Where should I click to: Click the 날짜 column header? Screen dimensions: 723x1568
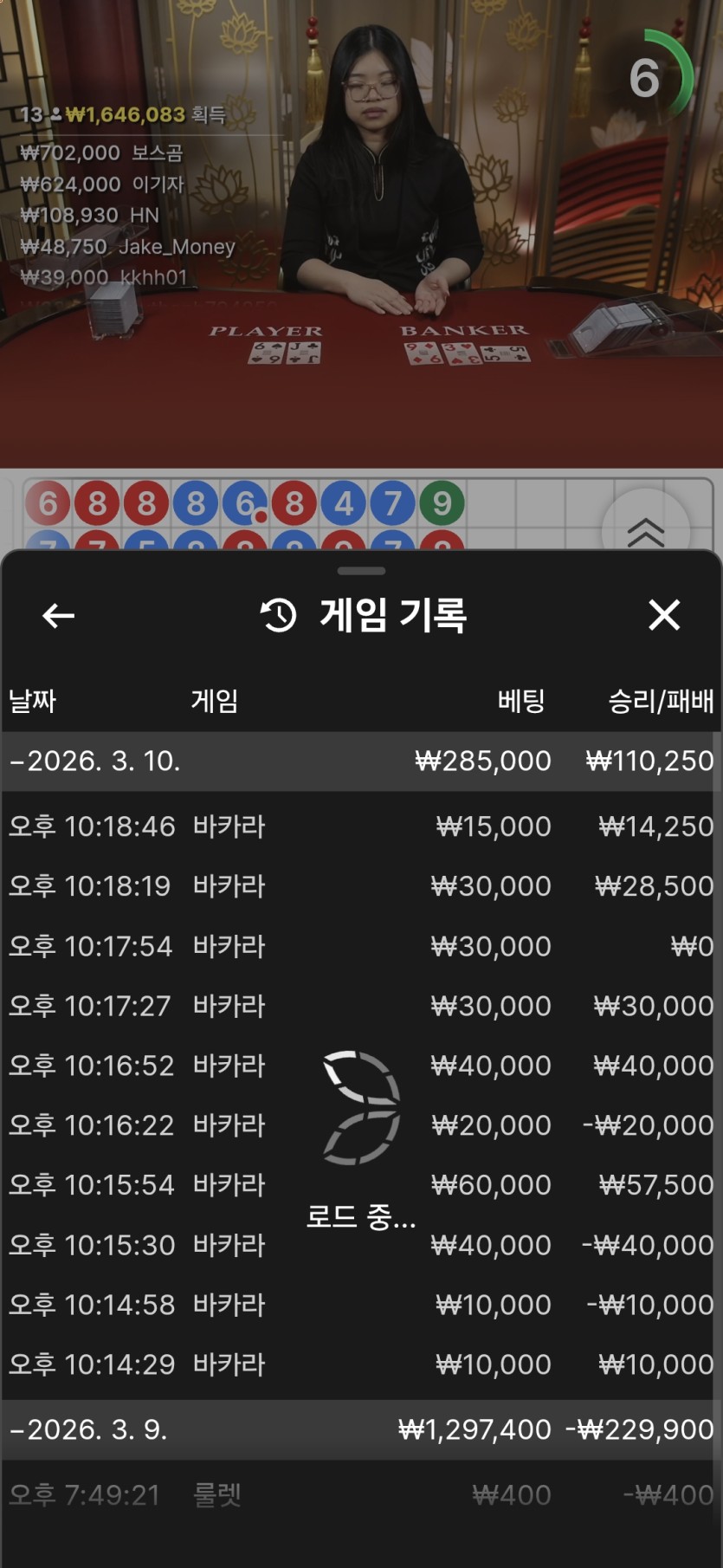32,701
